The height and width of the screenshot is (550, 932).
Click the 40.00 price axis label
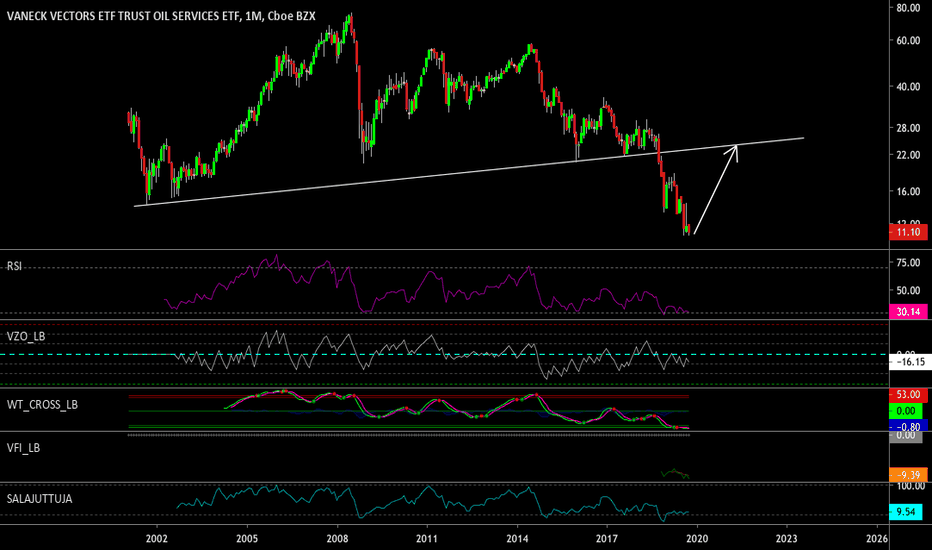(x=908, y=87)
